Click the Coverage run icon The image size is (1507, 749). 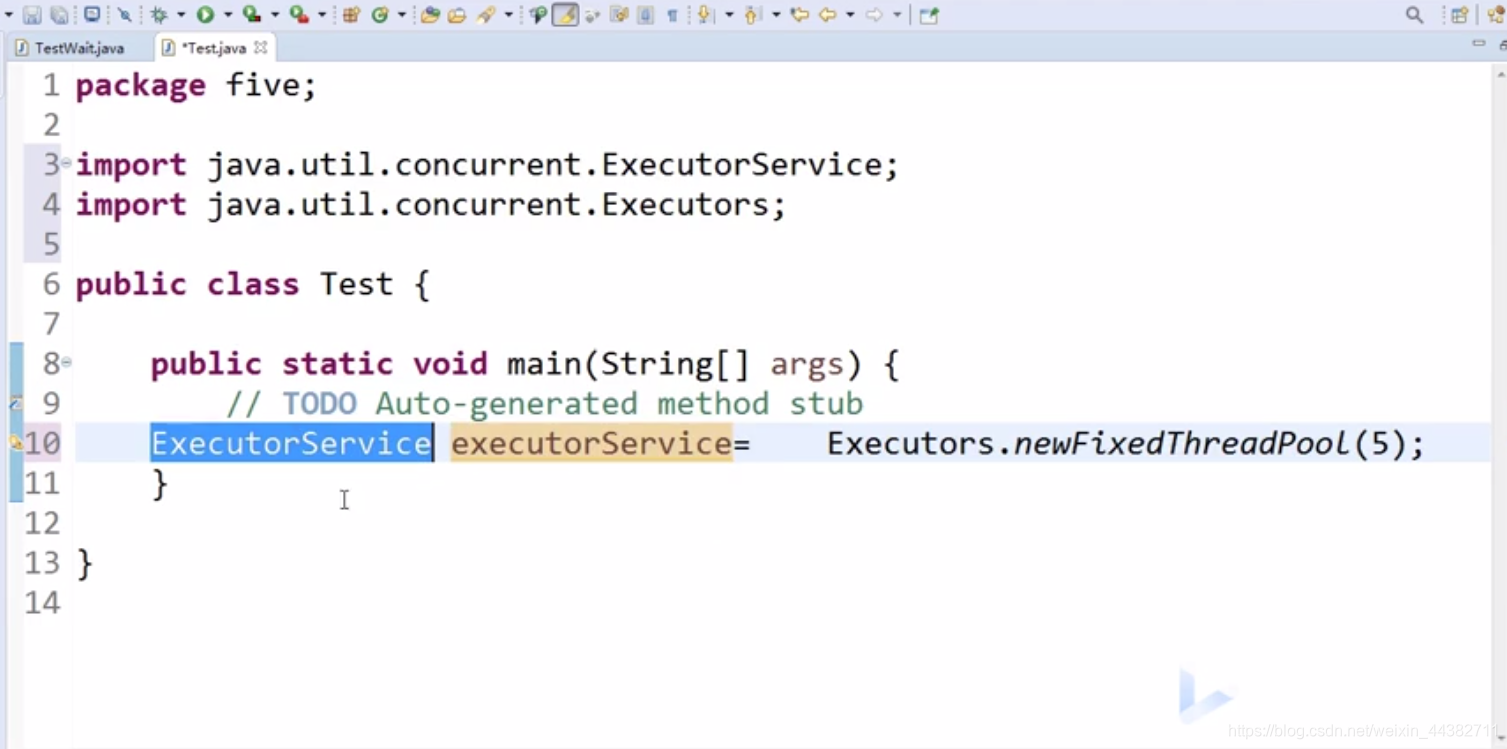(x=252, y=14)
